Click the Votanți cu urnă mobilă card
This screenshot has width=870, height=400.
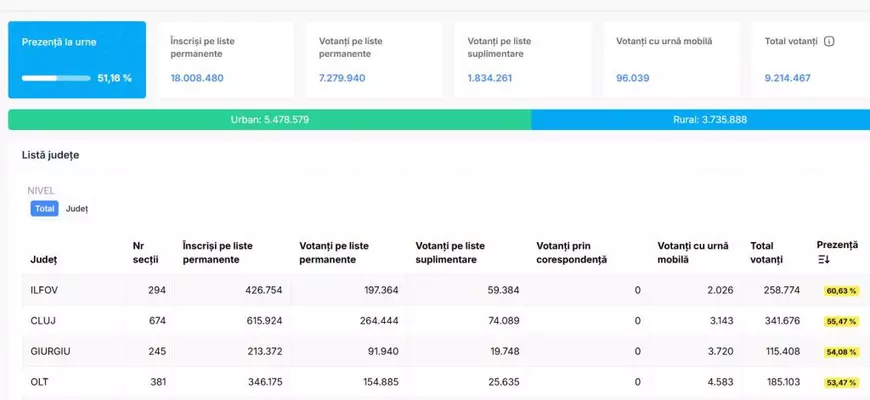pyautogui.click(x=670, y=60)
